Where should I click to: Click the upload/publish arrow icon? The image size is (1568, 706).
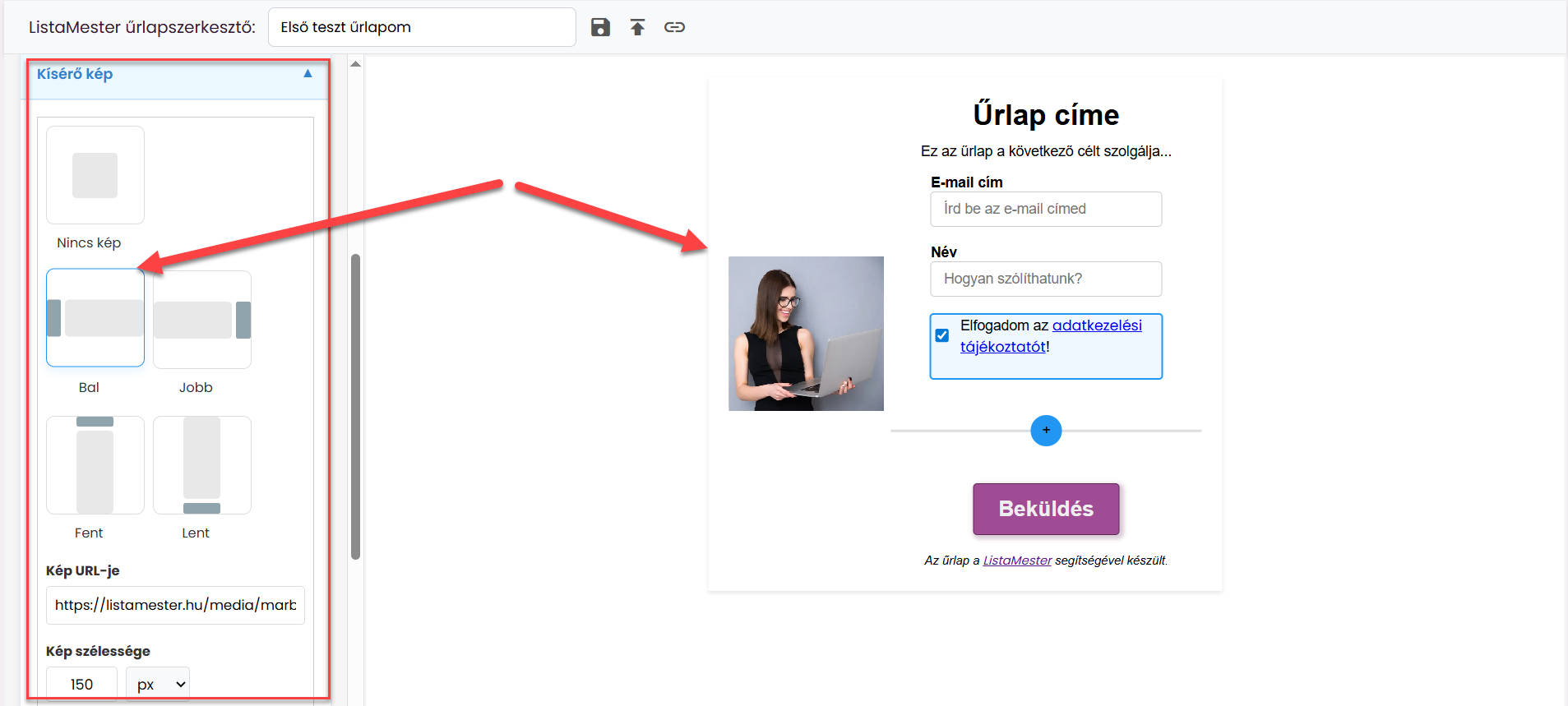tap(637, 27)
